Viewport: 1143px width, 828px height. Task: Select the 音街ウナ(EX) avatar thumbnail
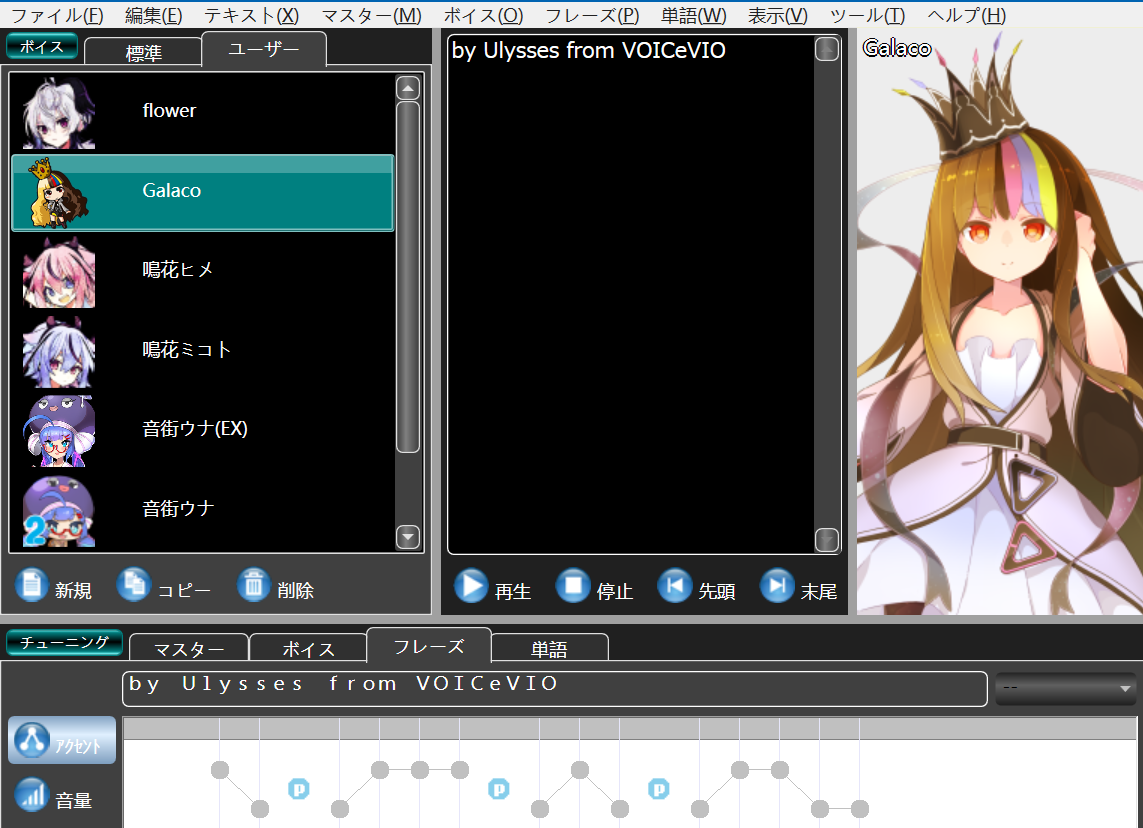[x=59, y=431]
